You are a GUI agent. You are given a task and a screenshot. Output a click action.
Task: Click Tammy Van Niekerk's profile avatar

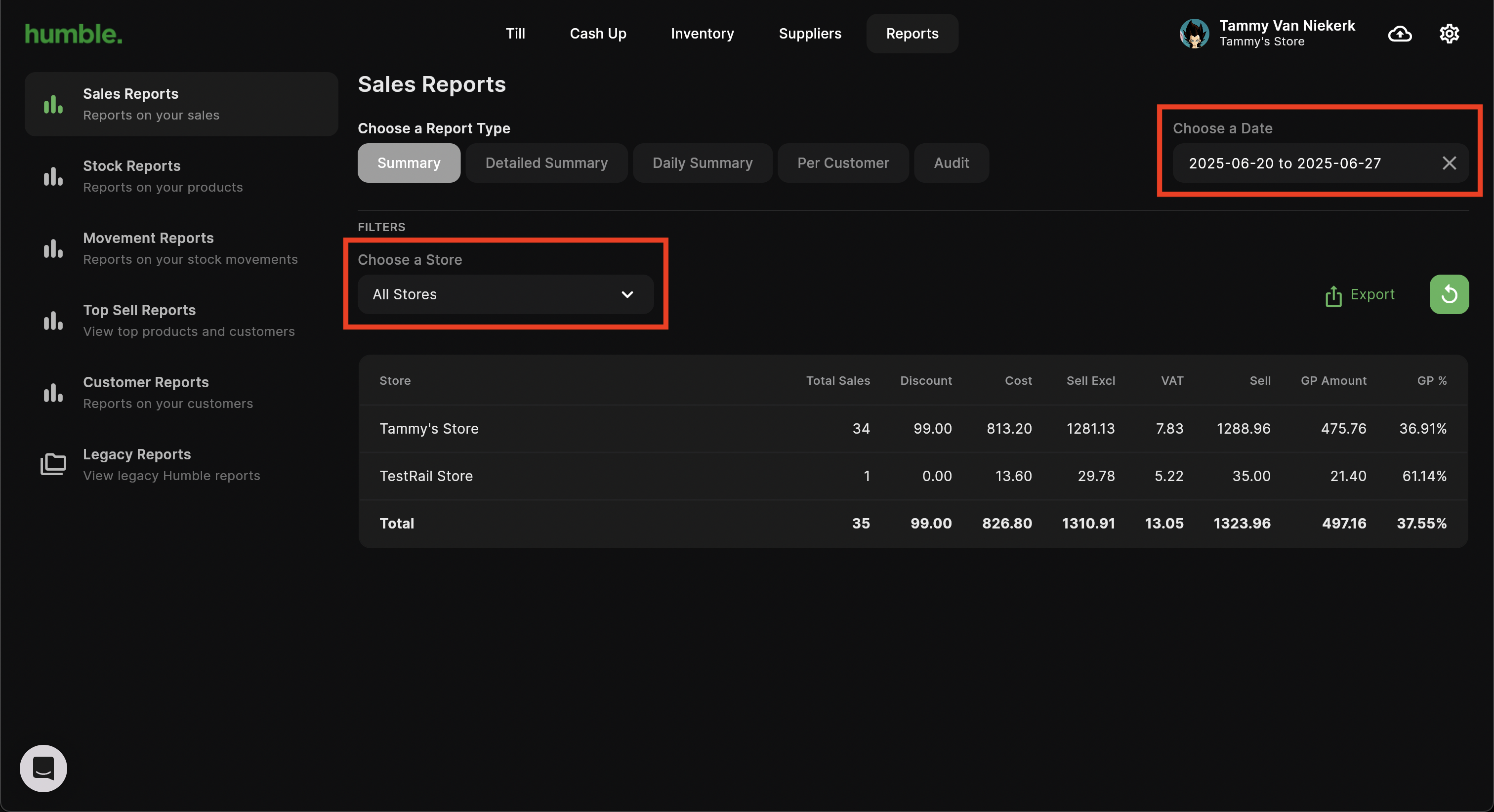[1194, 34]
